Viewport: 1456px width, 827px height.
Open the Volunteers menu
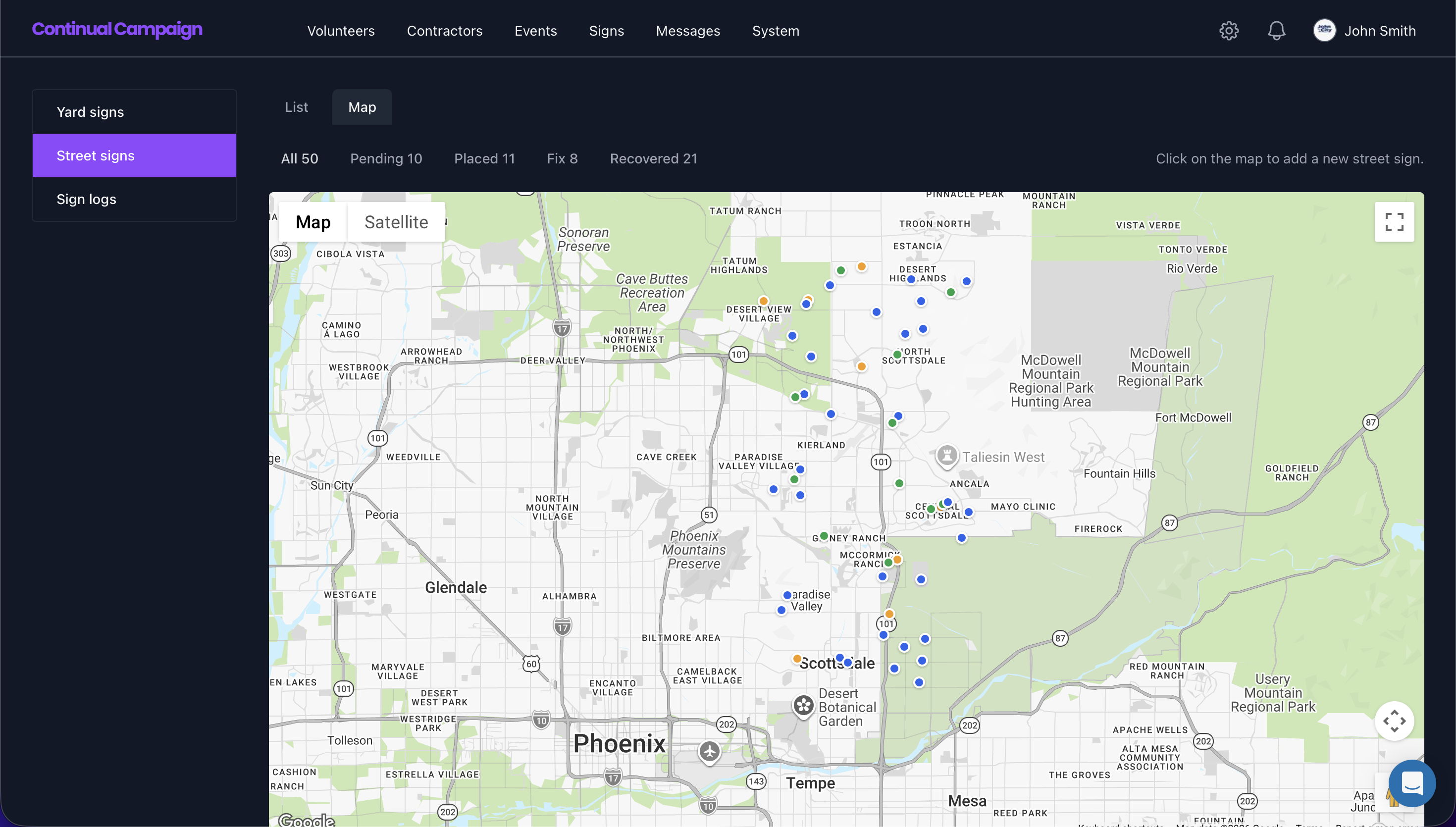pyautogui.click(x=341, y=31)
